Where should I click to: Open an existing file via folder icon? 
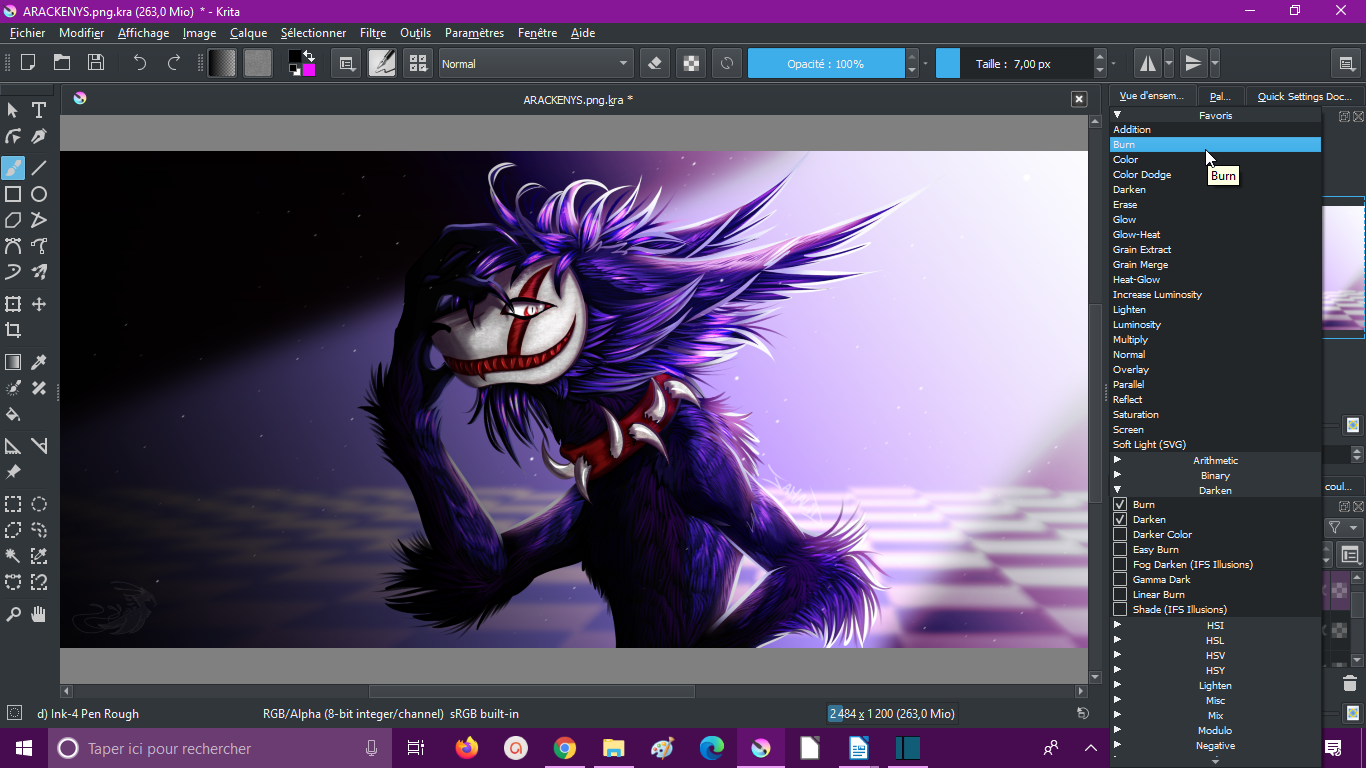(x=62, y=63)
